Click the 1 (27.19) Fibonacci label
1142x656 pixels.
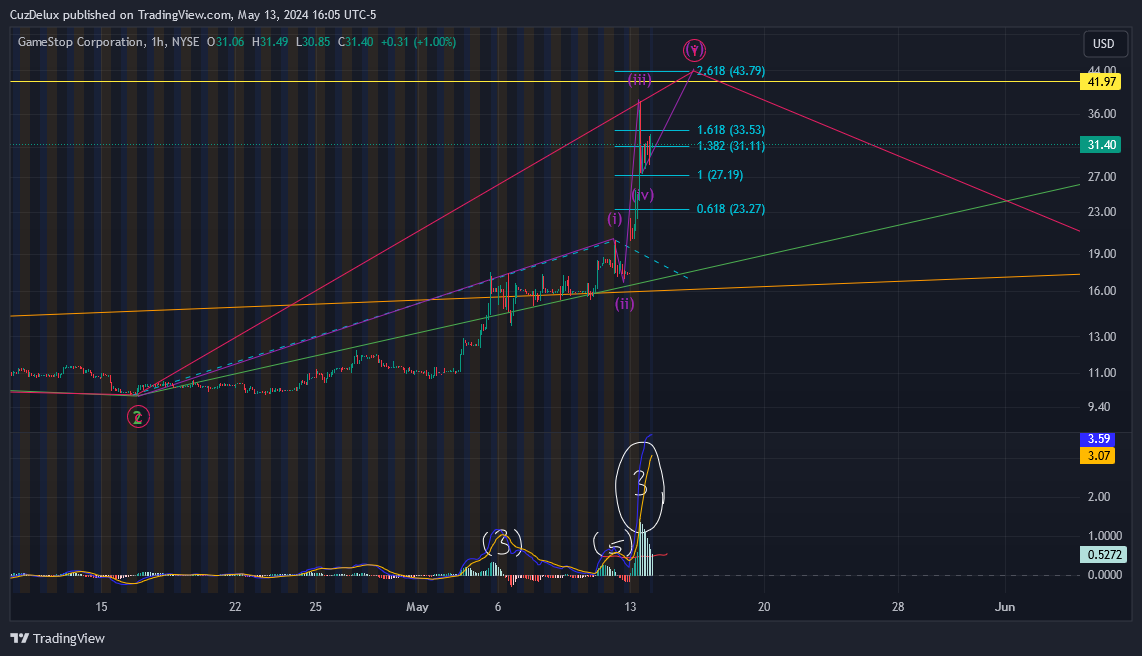(720, 175)
